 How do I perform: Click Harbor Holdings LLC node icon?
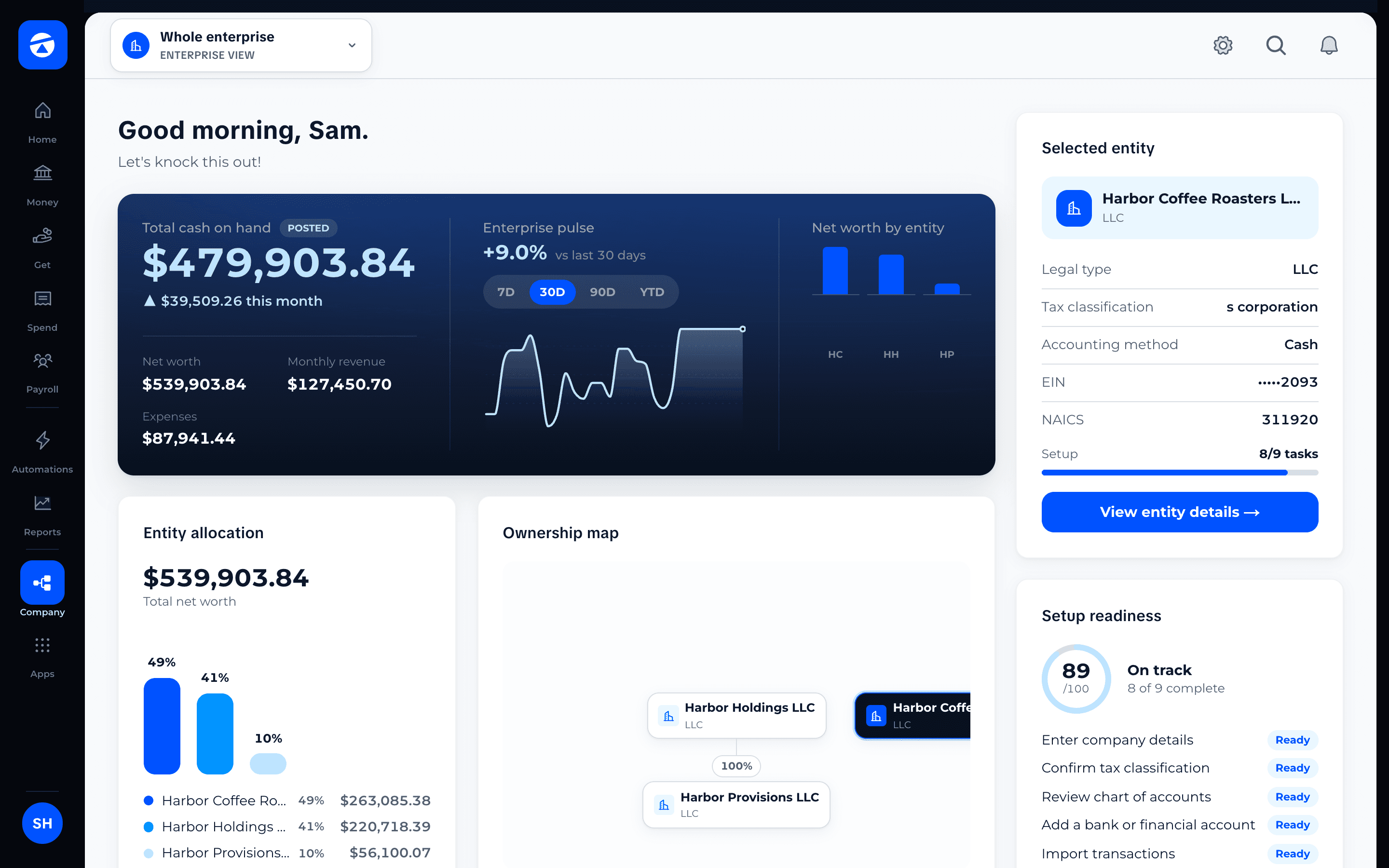(668, 715)
